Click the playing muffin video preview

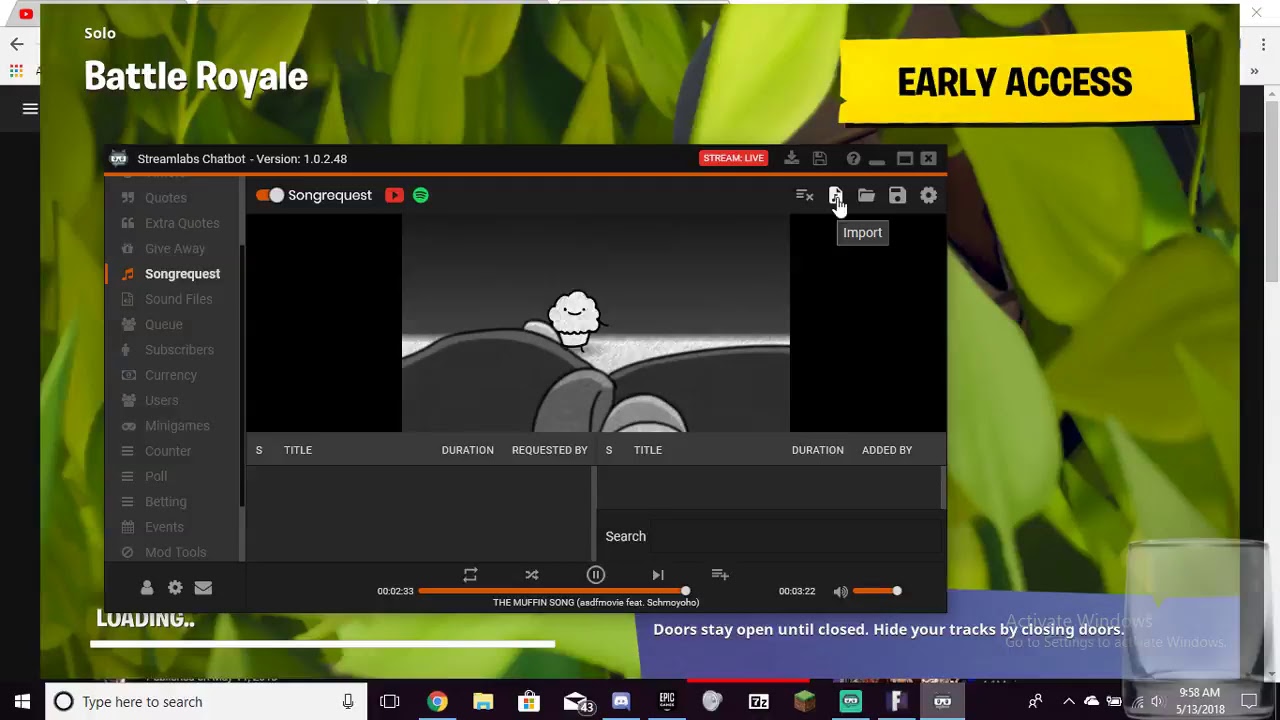(x=596, y=322)
